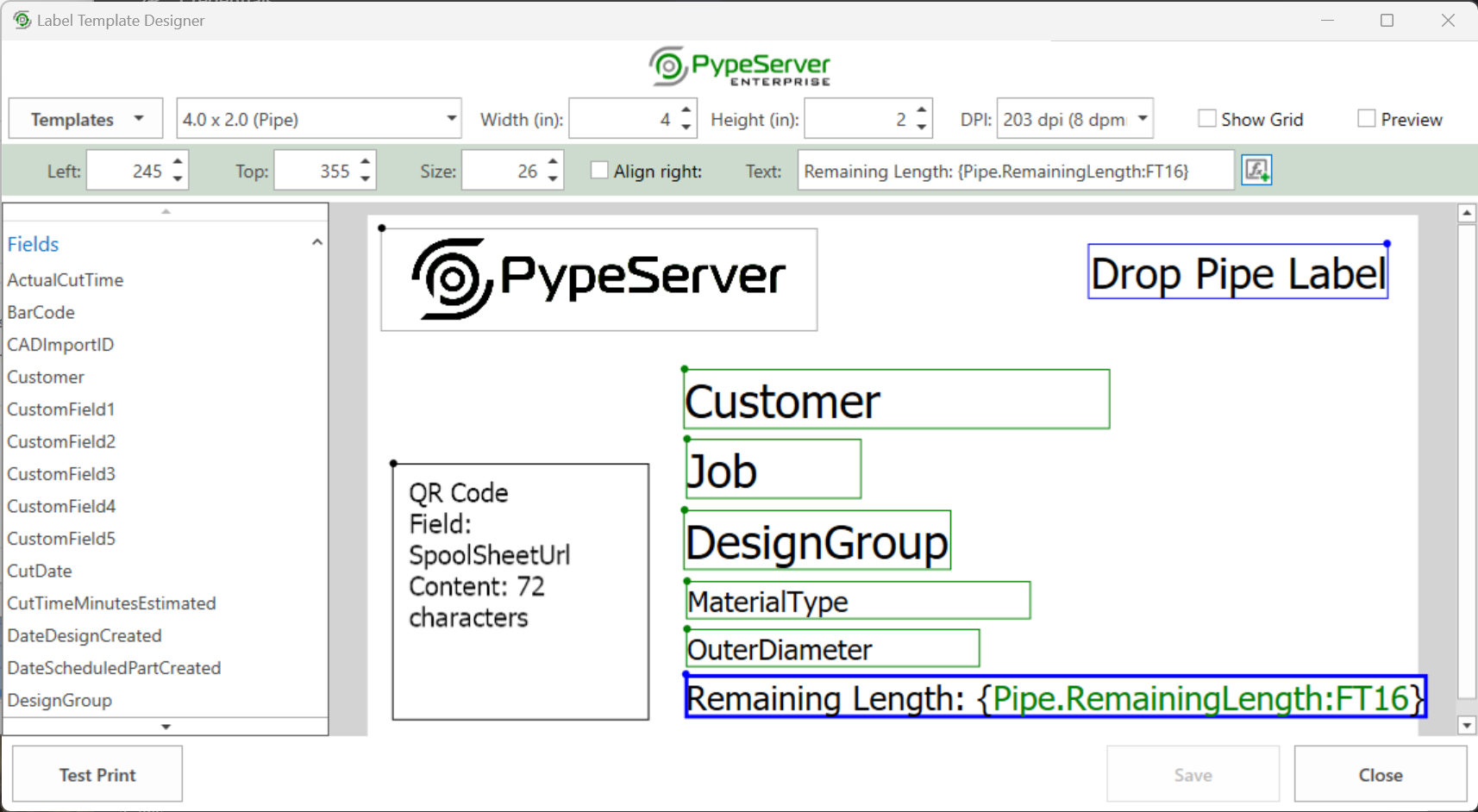Toggle the Preview checkbox

(1367, 119)
